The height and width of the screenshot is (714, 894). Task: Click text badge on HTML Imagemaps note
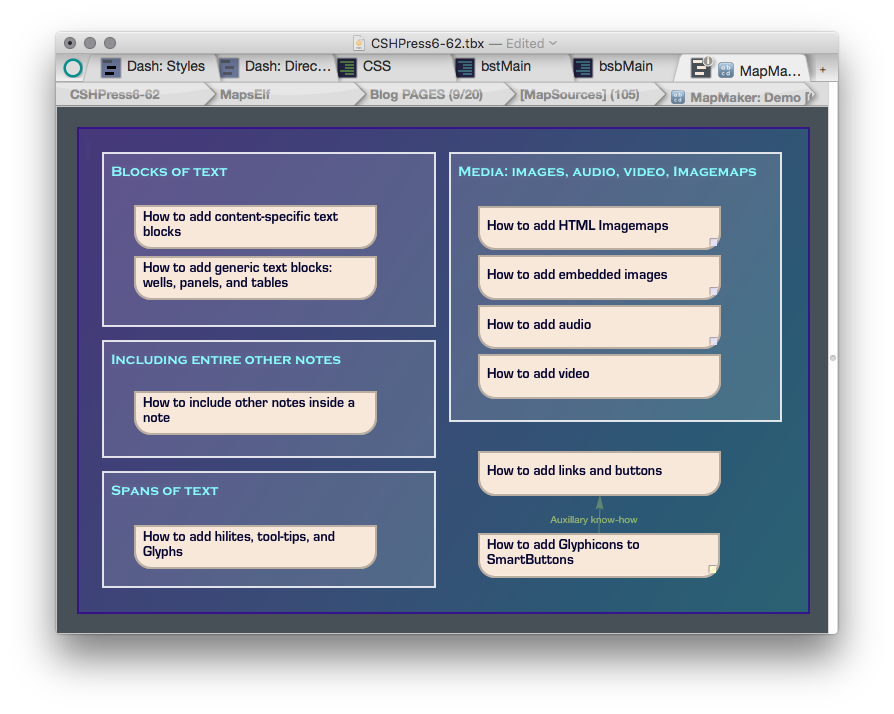tap(713, 242)
